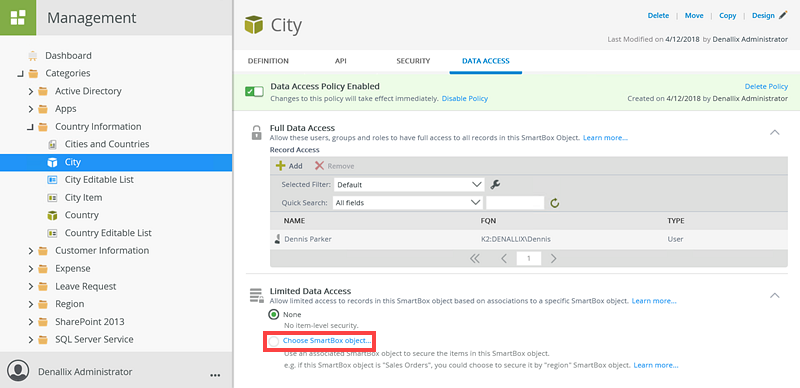Collapse the Limited Data Access section
Viewport: 800px width, 388px height.
pyautogui.click(x=774, y=295)
